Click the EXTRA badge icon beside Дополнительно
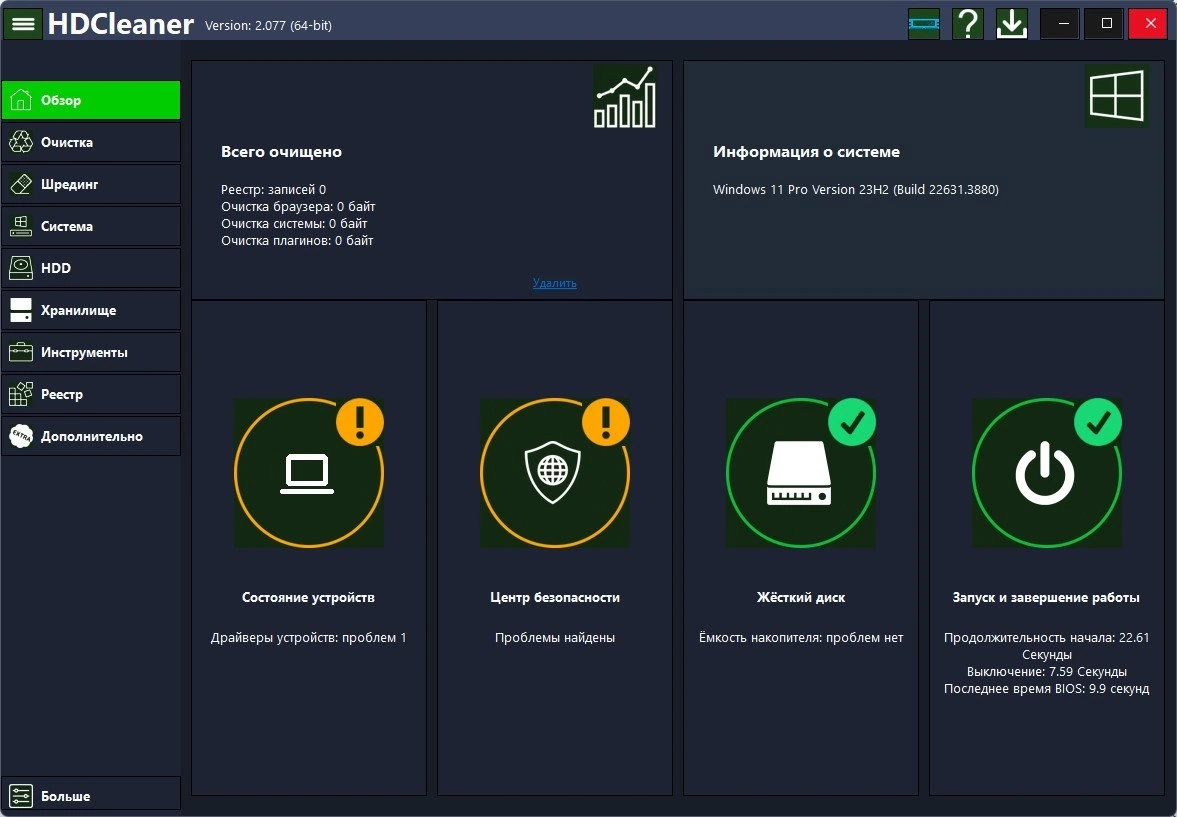Image resolution: width=1177 pixels, height=817 pixels. click(x=21, y=436)
